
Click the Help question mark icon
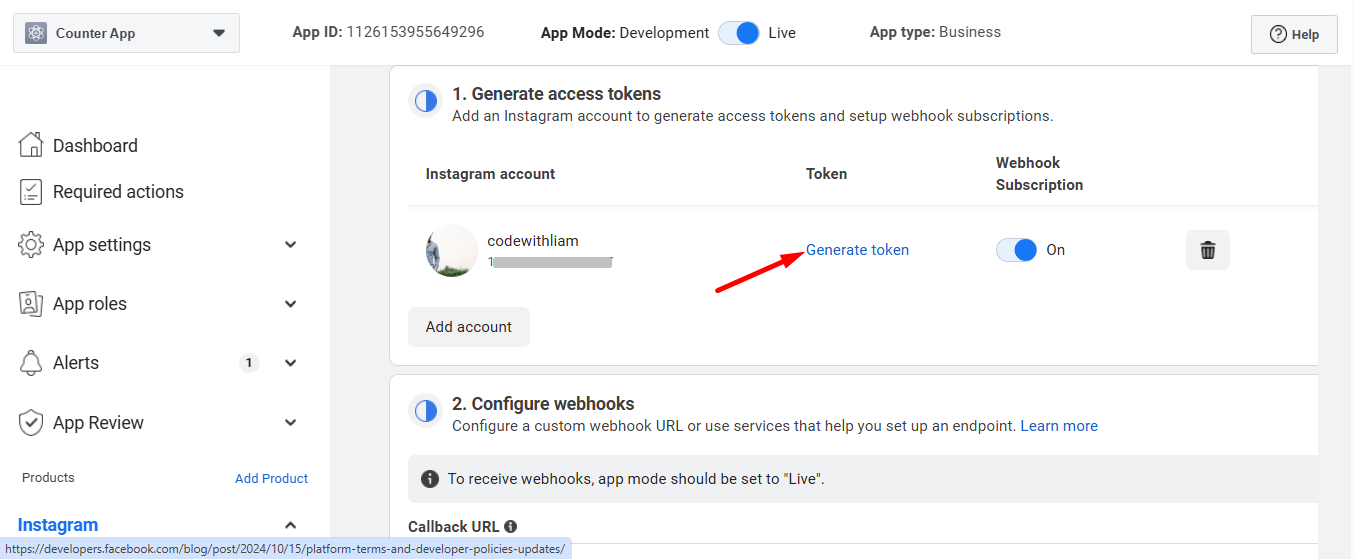[1278, 34]
